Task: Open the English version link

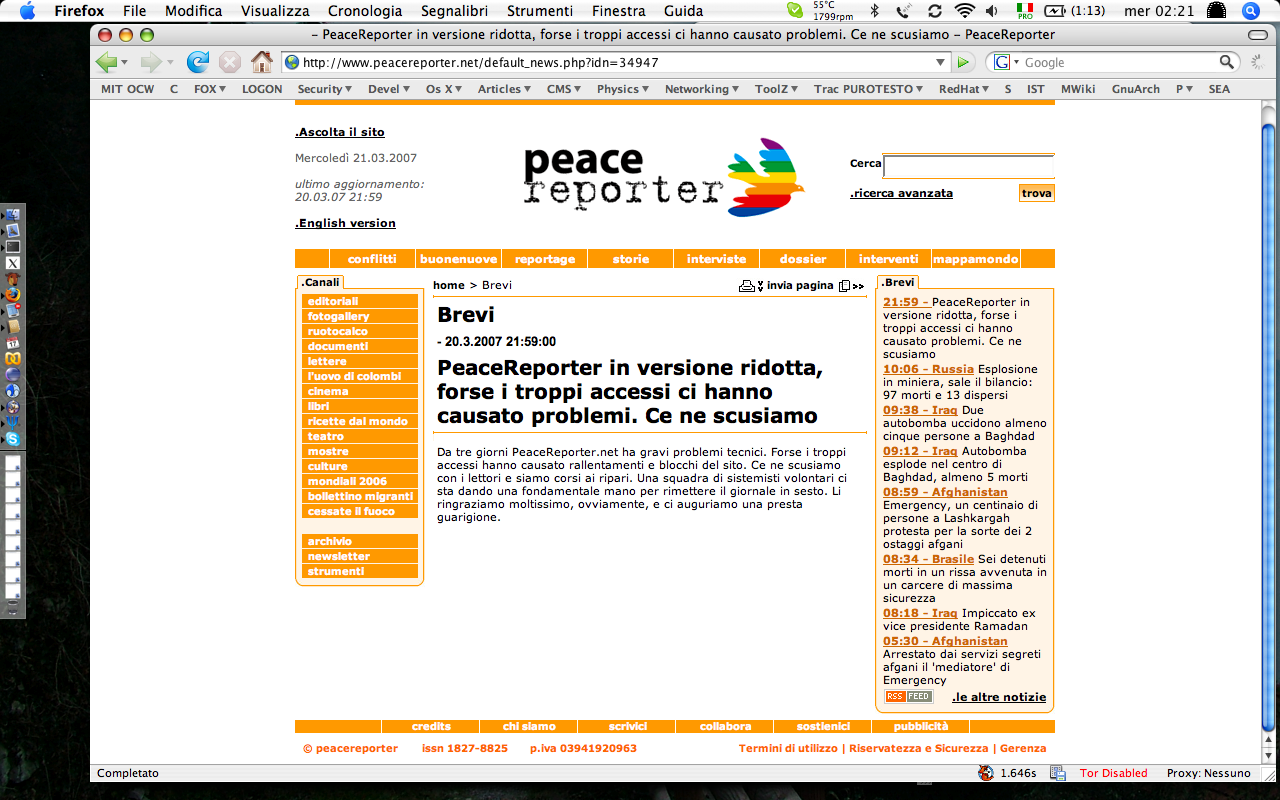Action: [x=345, y=223]
